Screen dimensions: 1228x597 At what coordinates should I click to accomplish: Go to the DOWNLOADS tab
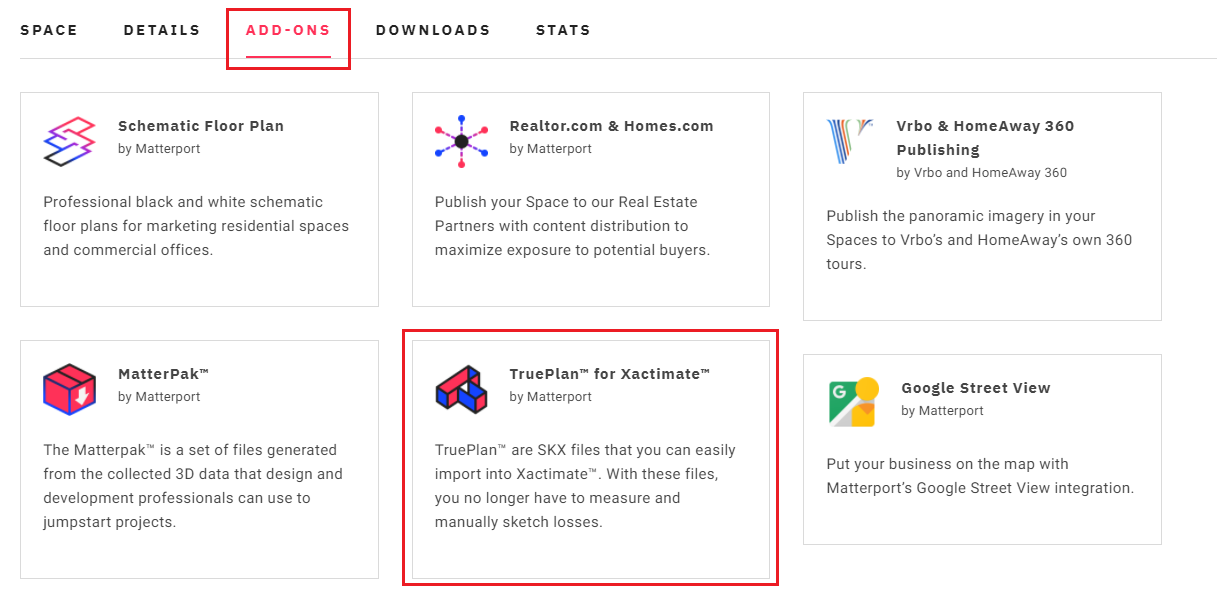pyautogui.click(x=433, y=30)
